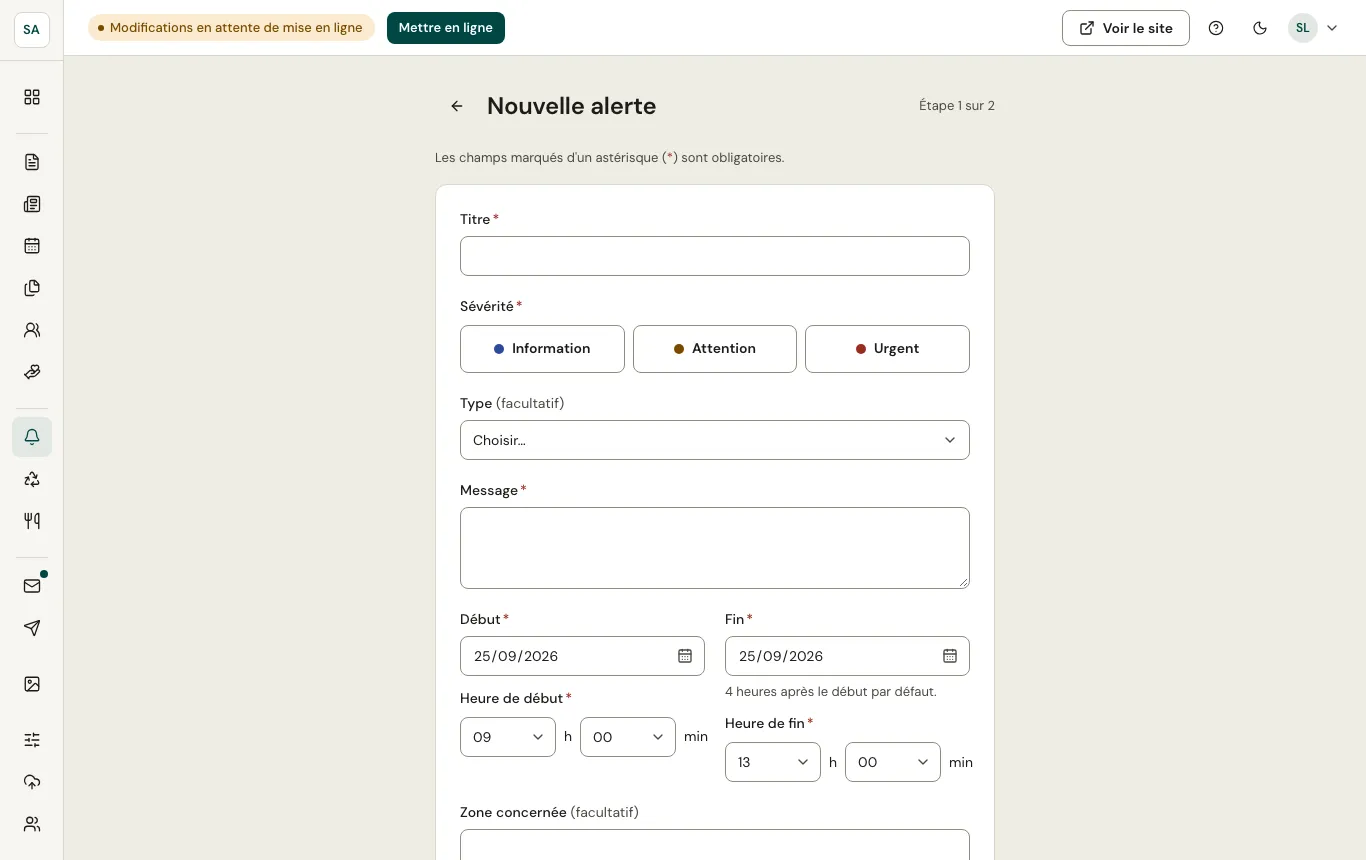Open the paper plane send icon in sidebar
Screen dimensions: 1366x860
pos(32,628)
